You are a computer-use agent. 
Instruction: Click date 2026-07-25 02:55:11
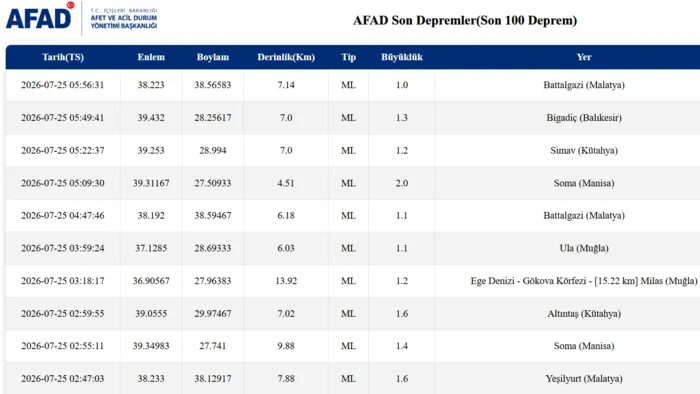tap(62, 346)
